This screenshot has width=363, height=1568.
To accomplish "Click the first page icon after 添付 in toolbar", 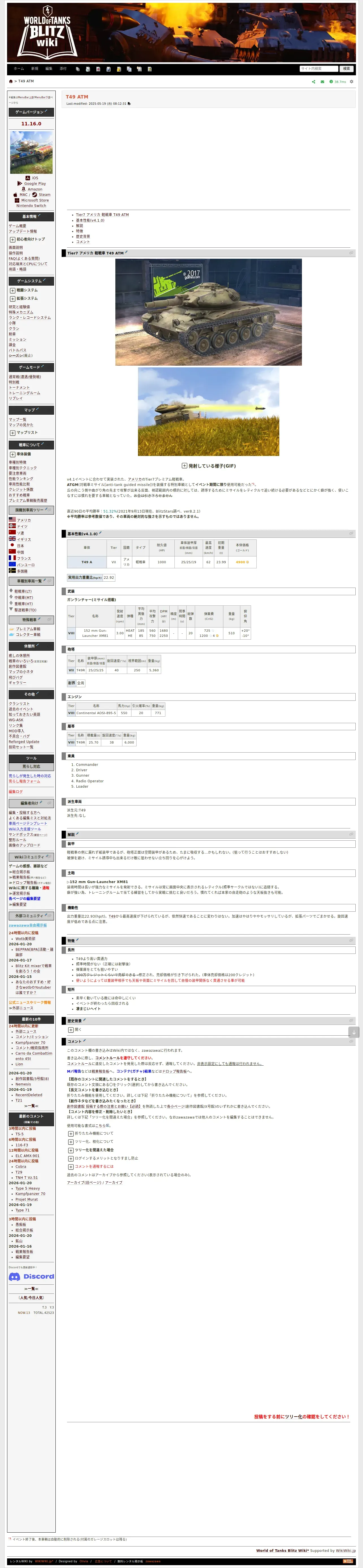I will (x=78, y=69).
